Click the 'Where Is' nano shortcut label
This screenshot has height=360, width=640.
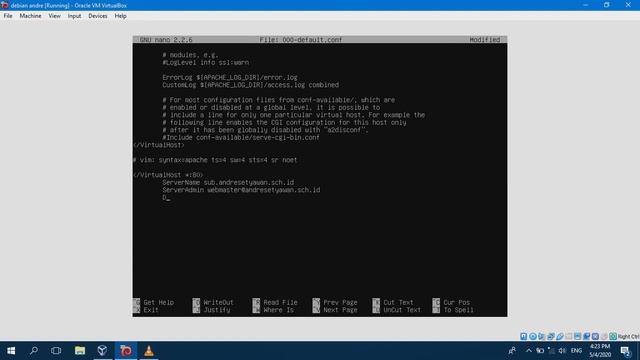click(278, 310)
